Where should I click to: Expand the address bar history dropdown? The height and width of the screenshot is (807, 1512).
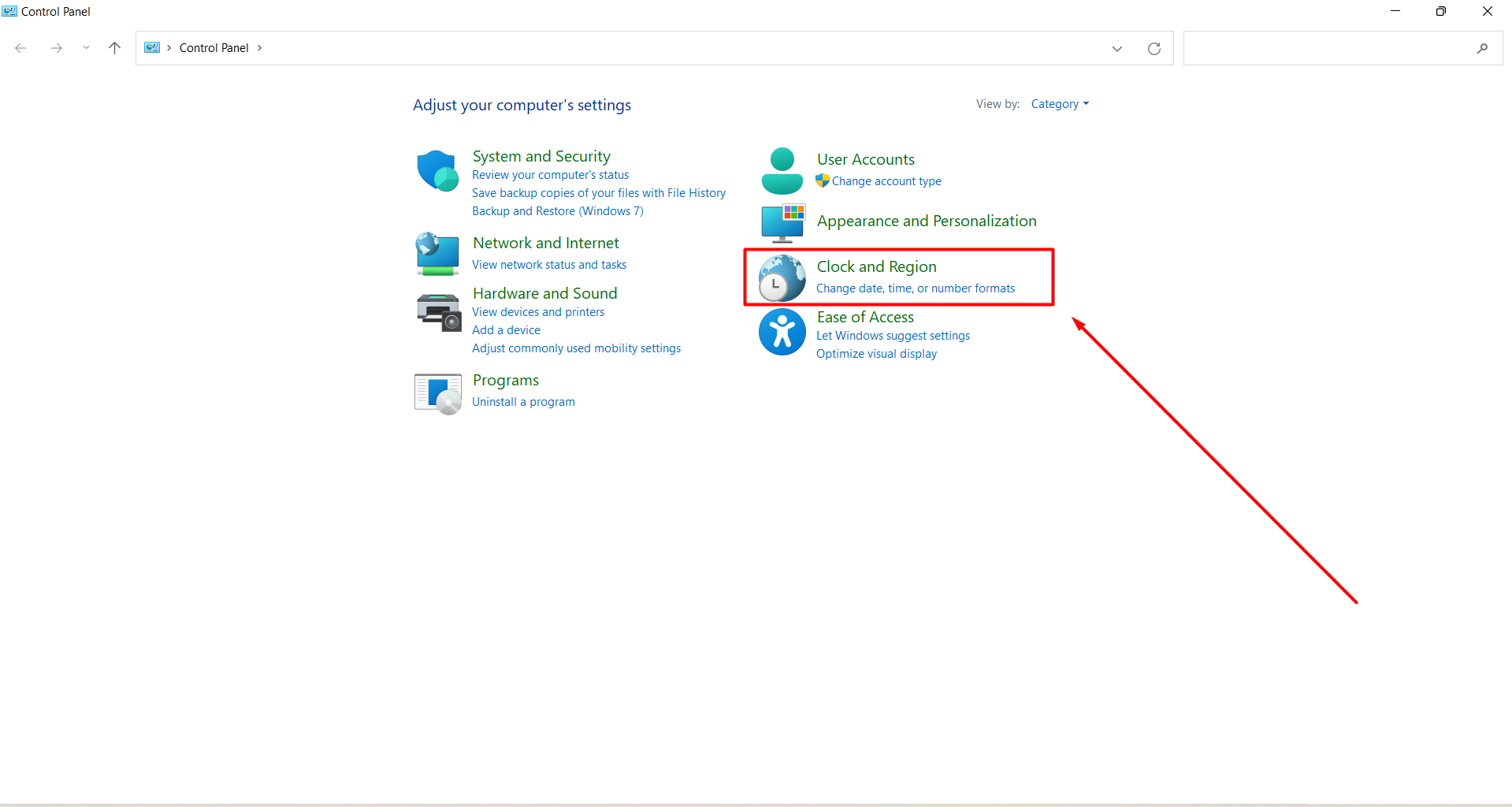[x=1117, y=48]
